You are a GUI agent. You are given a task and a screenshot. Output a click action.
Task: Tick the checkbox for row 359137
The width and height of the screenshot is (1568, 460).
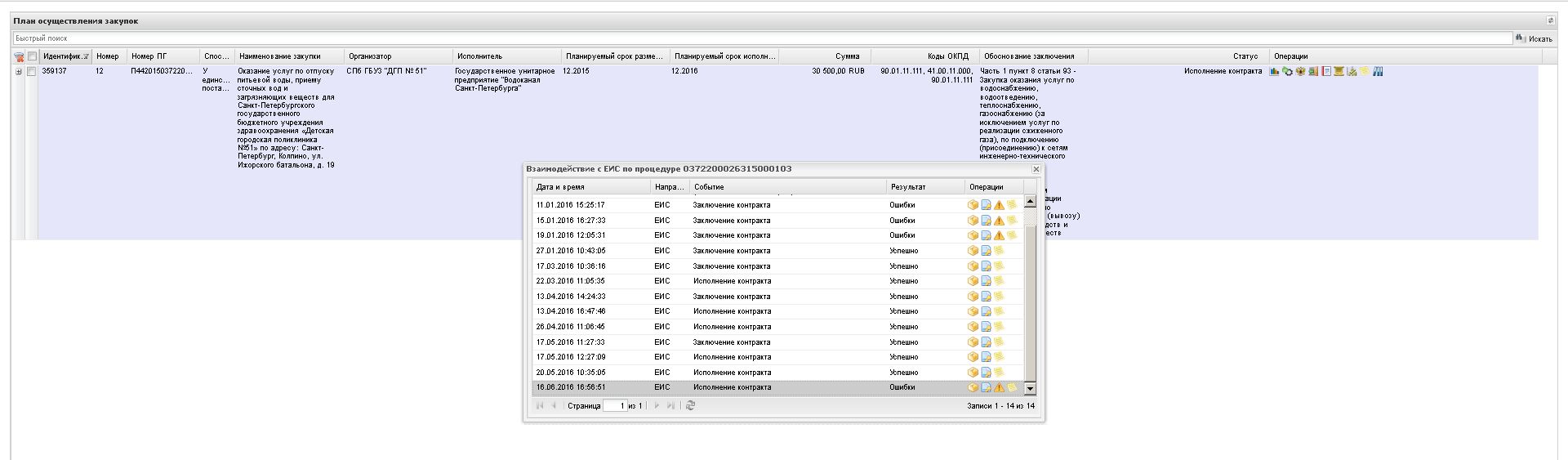(32, 71)
